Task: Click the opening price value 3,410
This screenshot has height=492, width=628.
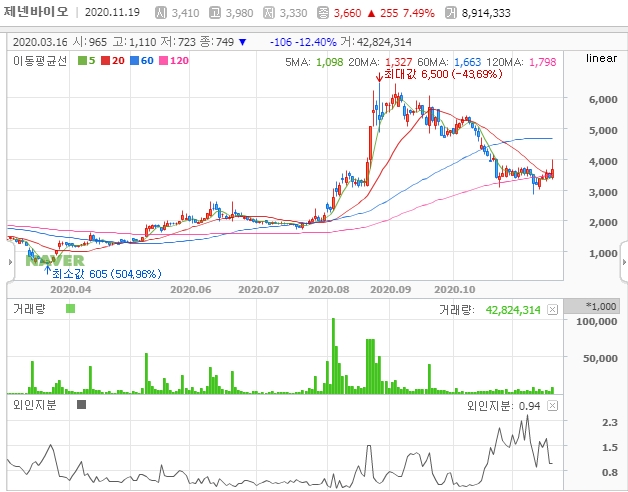Action: (185, 13)
